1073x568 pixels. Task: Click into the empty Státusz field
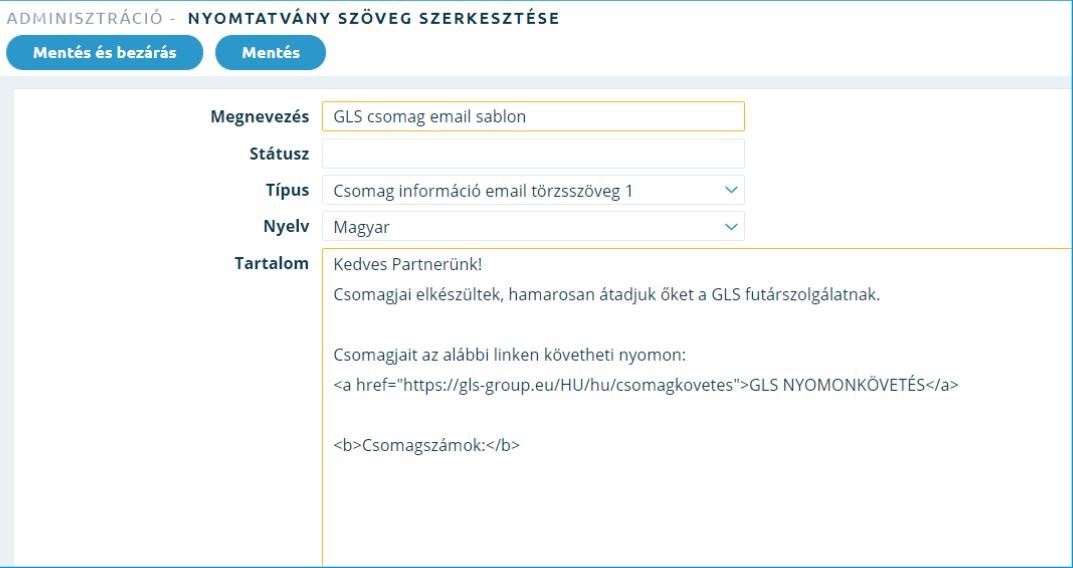(x=533, y=153)
